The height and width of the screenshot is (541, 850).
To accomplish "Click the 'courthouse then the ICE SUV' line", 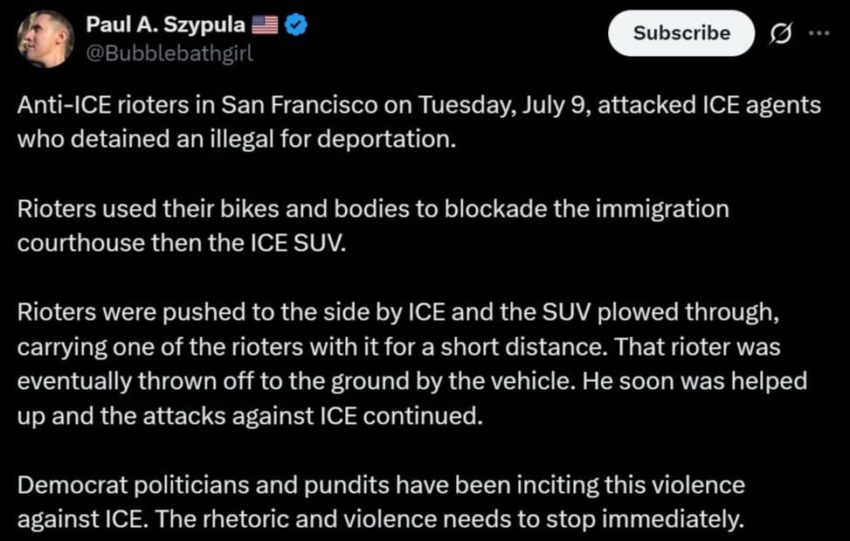I will 181,243.
